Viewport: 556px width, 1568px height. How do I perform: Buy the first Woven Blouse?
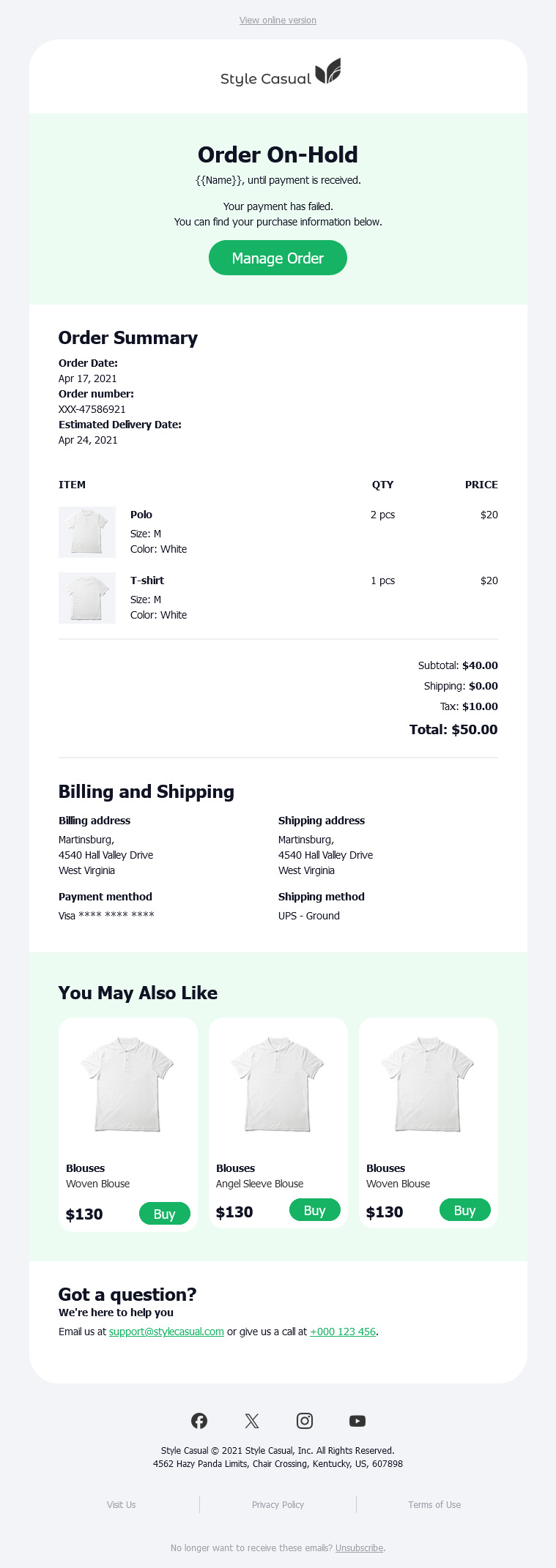point(164,1214)
